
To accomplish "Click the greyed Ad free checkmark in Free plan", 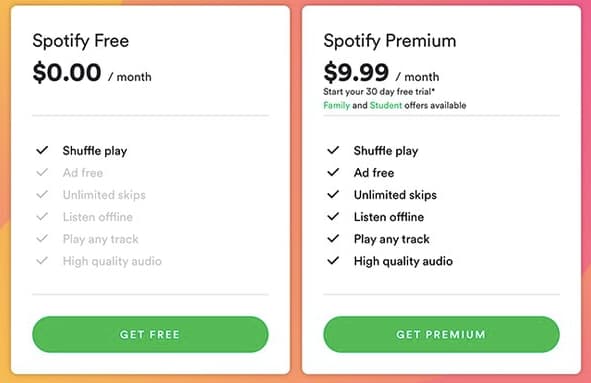I will [x=42, y=172].
